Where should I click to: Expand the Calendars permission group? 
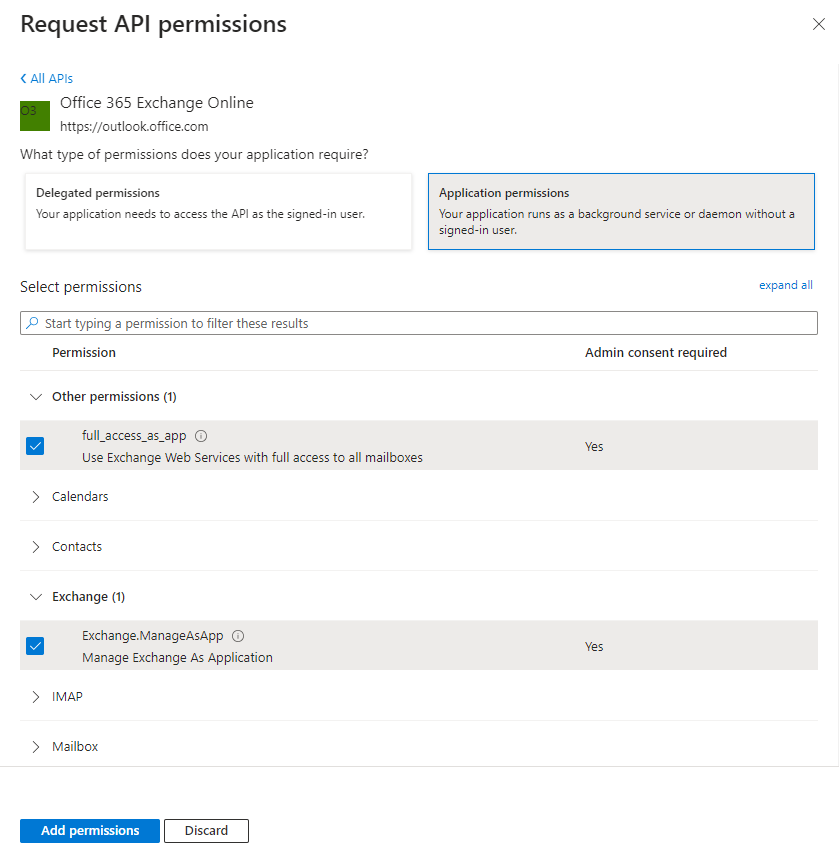[x=36, y=497]
